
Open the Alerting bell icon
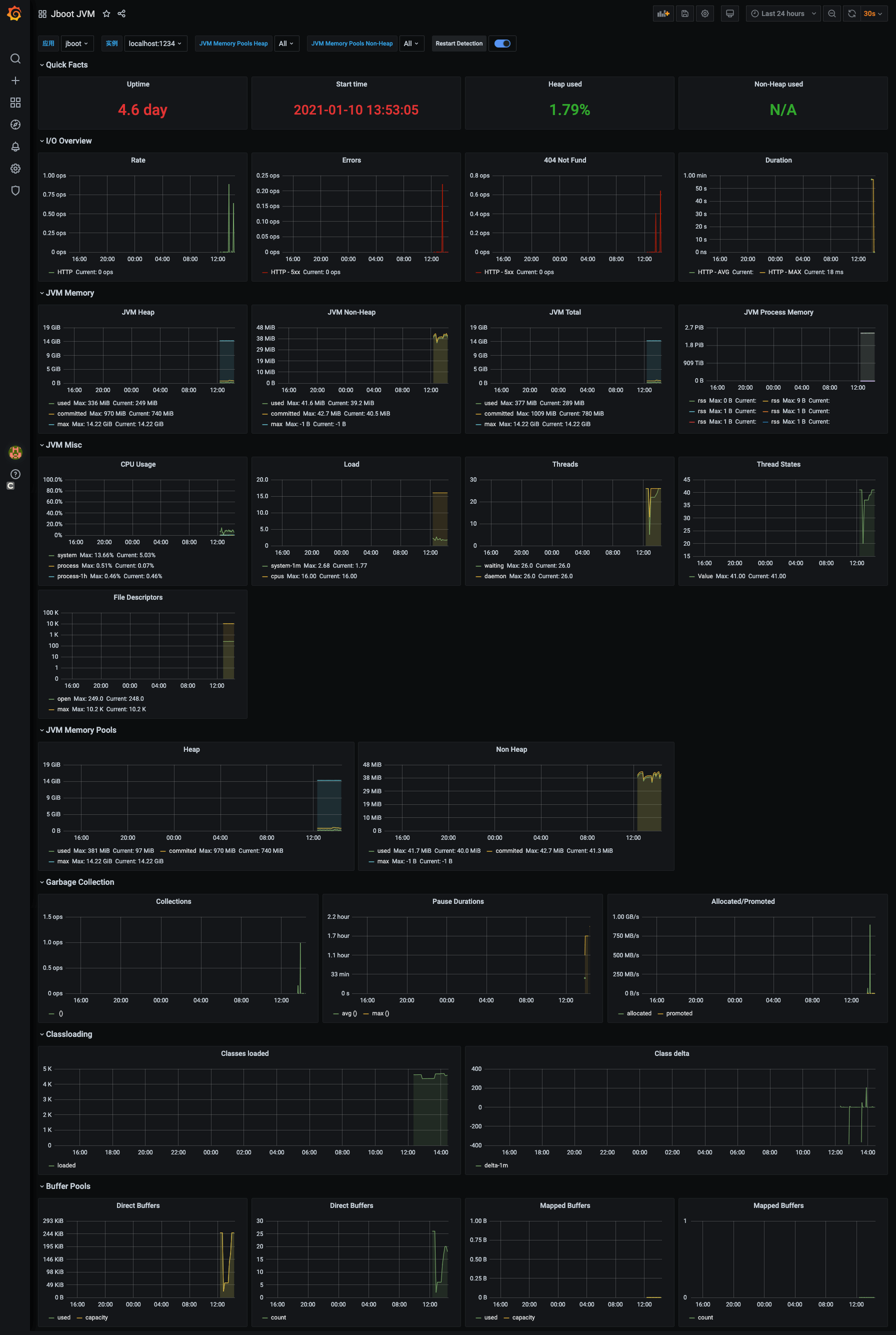(15, 146)
